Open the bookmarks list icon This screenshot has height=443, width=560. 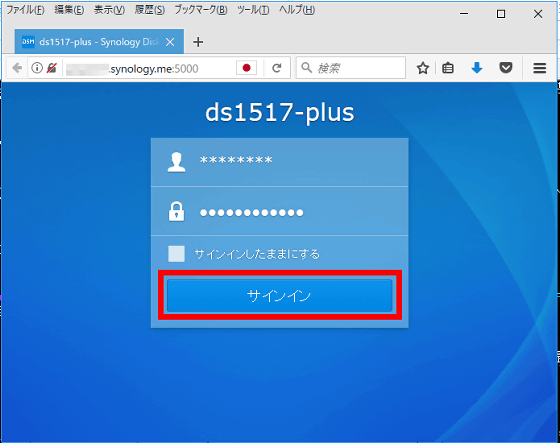coord(448,68)
